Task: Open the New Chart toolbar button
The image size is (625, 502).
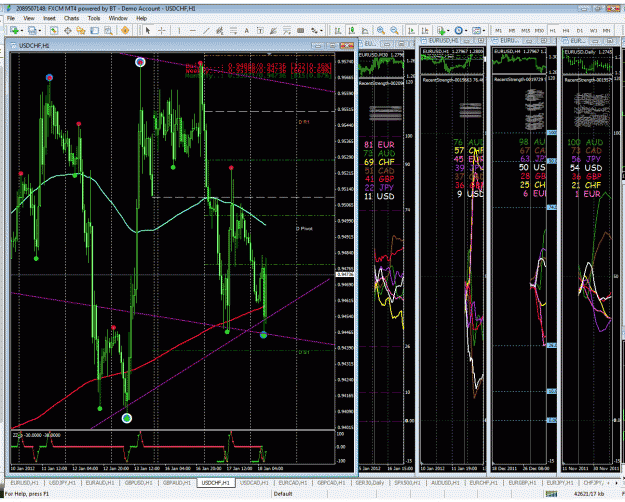Action: coord(14,30)
